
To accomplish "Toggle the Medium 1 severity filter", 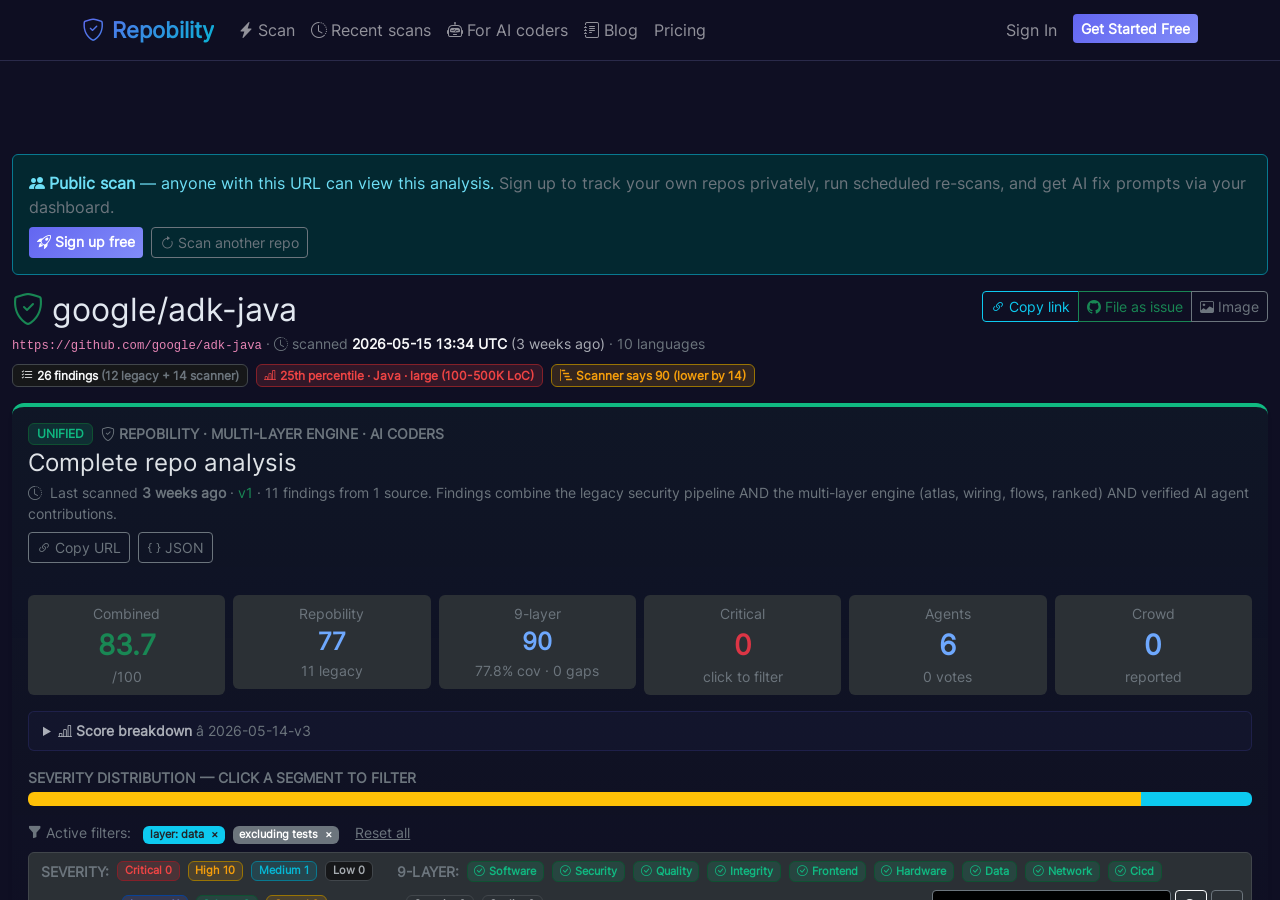I will coord(284,871).
